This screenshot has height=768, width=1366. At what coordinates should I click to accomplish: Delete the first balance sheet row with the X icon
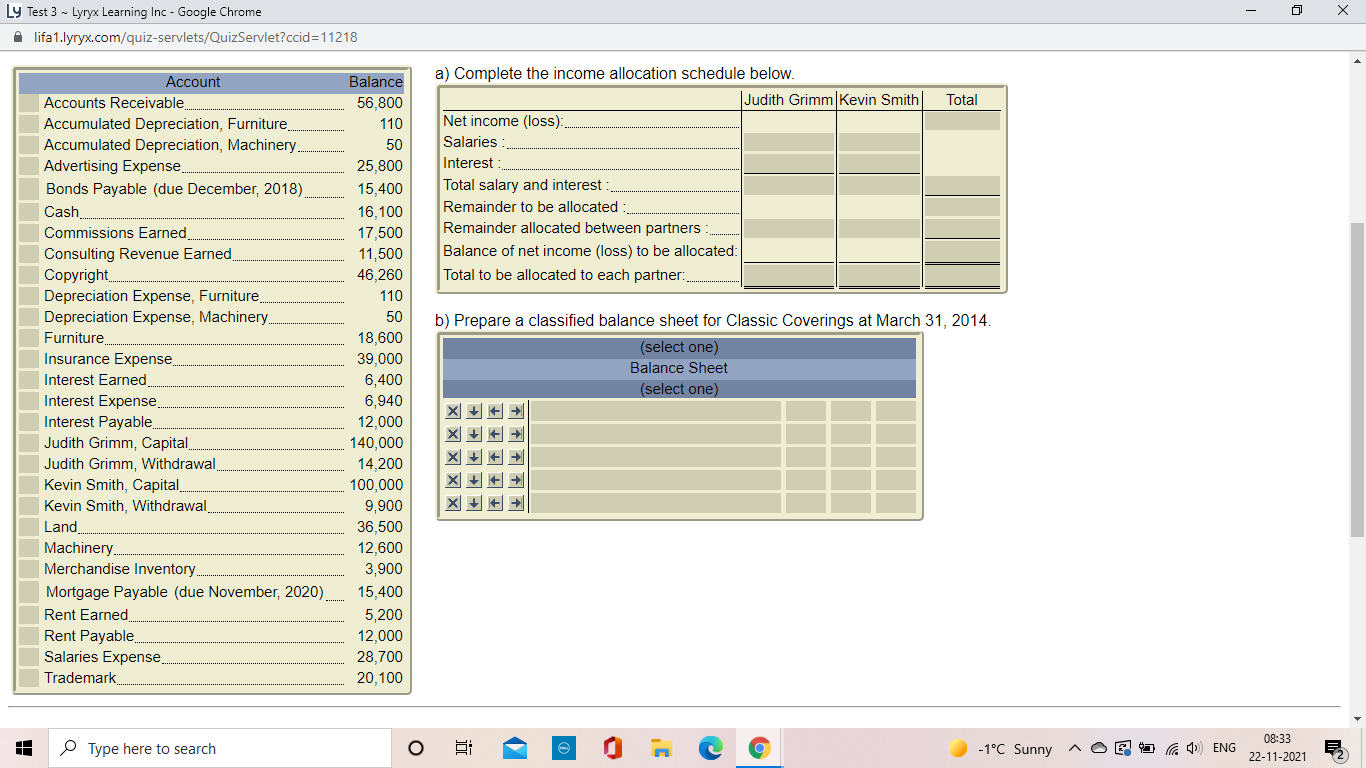[452, 410]
